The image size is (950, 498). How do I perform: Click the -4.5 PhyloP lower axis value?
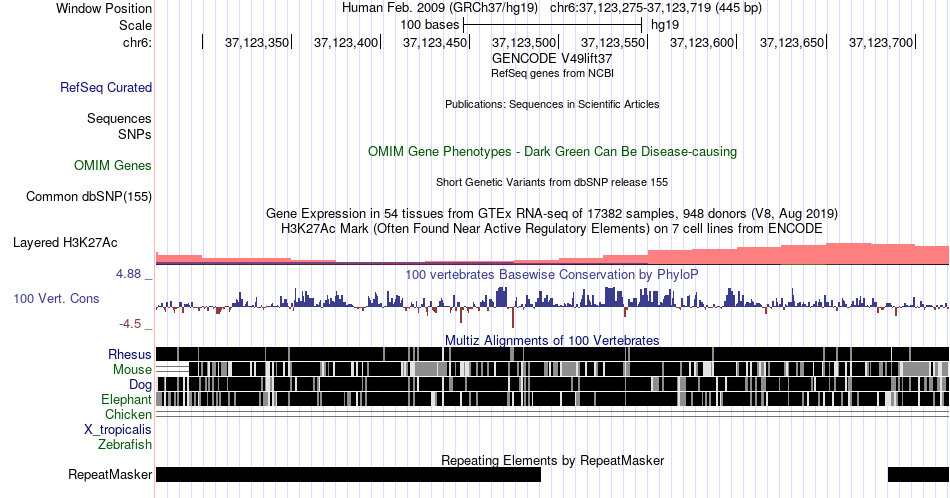[130, 325]
